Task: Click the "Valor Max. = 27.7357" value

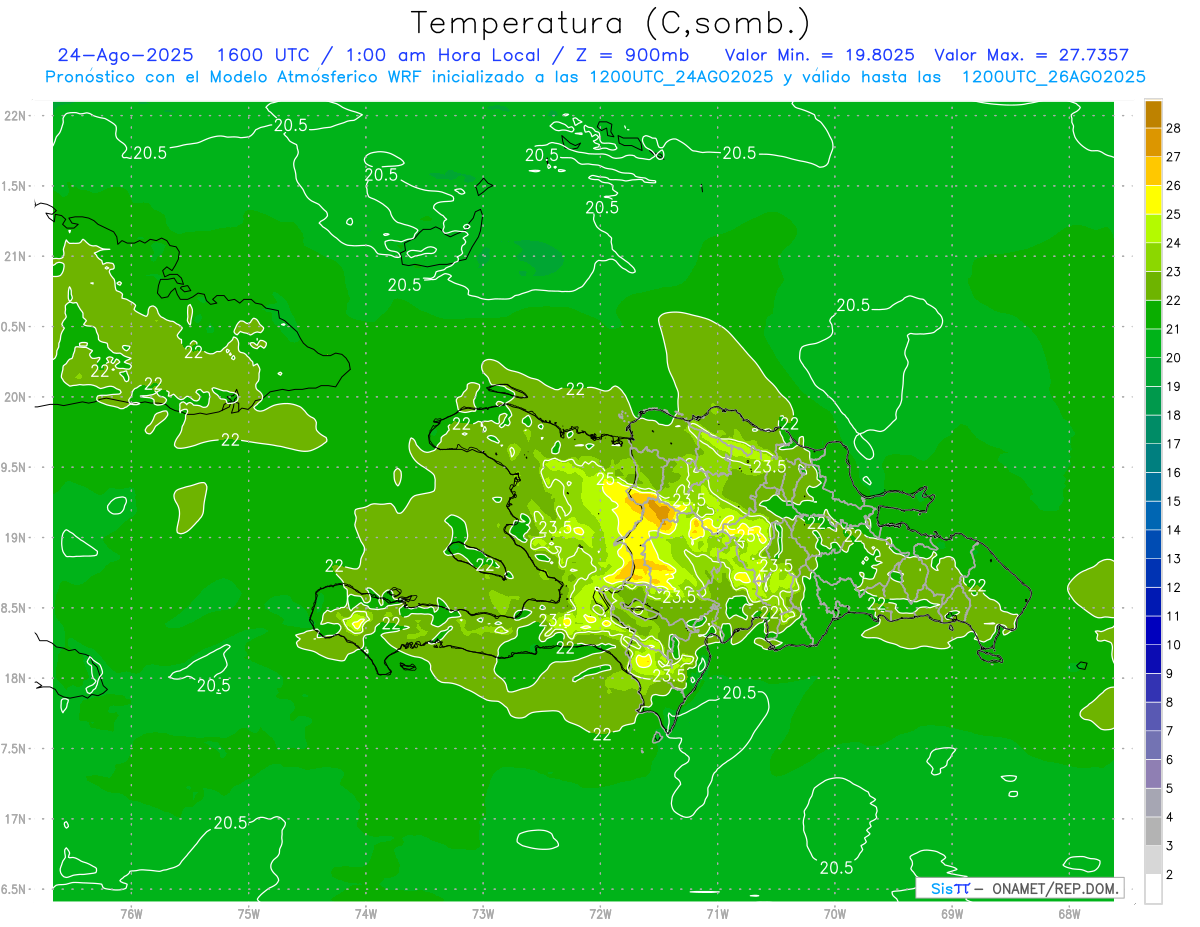Action: (1031, 55)
